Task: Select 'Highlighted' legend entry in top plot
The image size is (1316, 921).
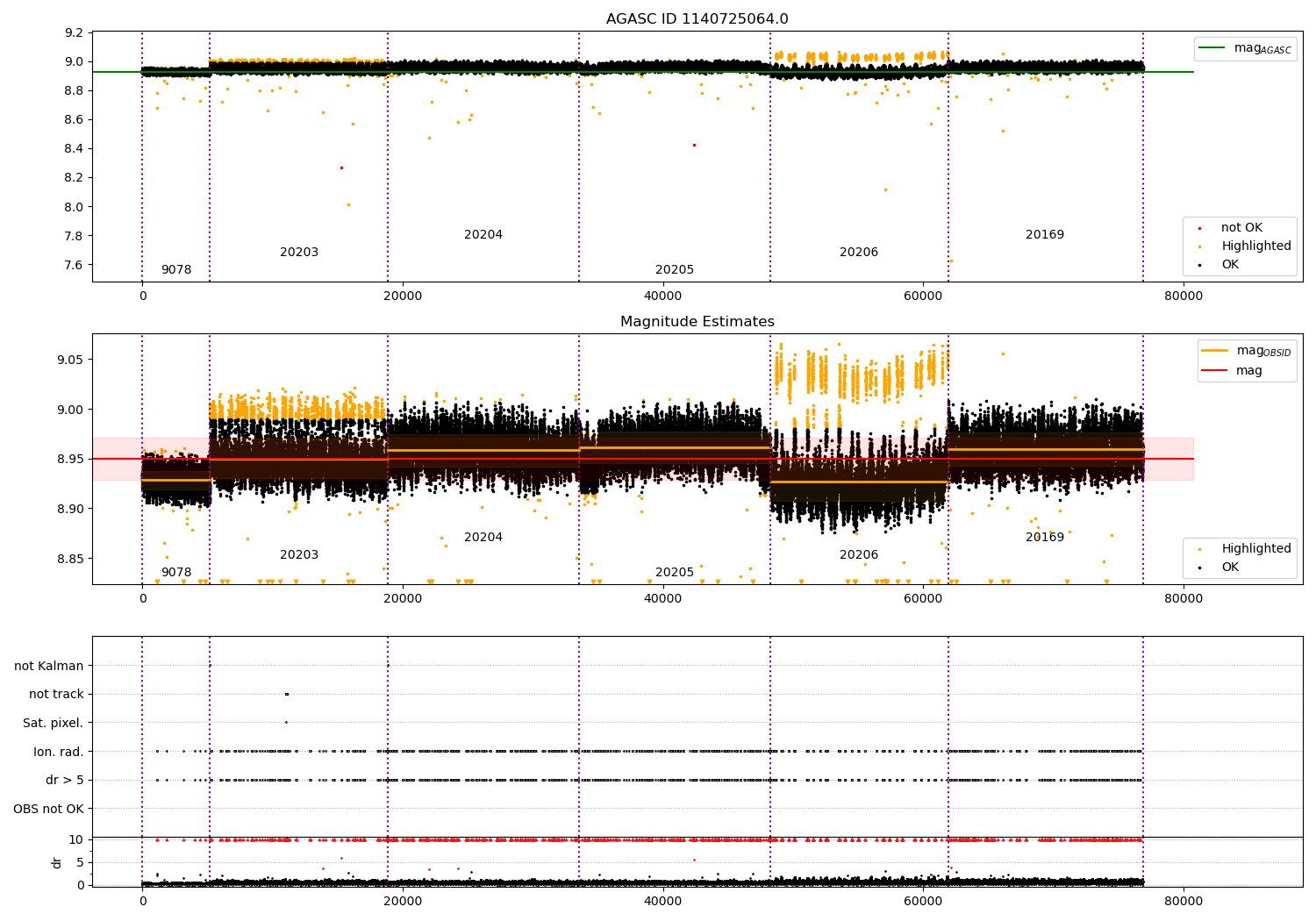Action: (1255, 246)
